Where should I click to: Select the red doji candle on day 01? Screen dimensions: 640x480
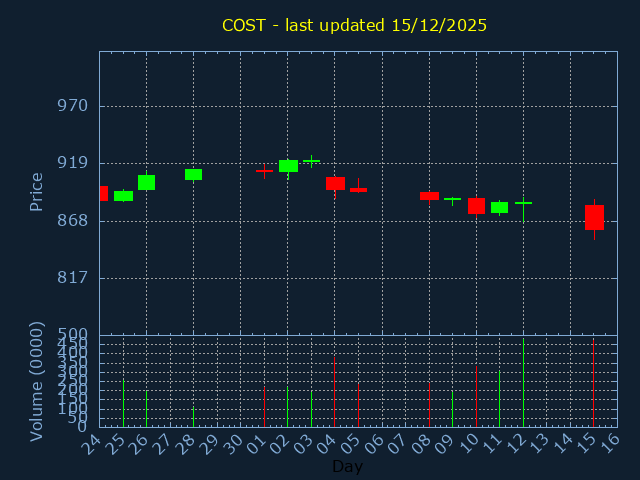(264, 171)
